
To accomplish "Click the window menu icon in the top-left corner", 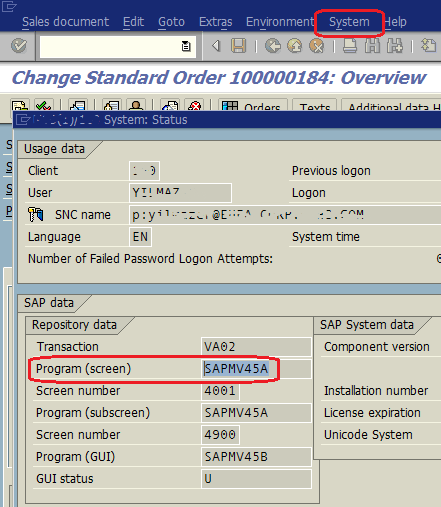I will coord(9,6).
